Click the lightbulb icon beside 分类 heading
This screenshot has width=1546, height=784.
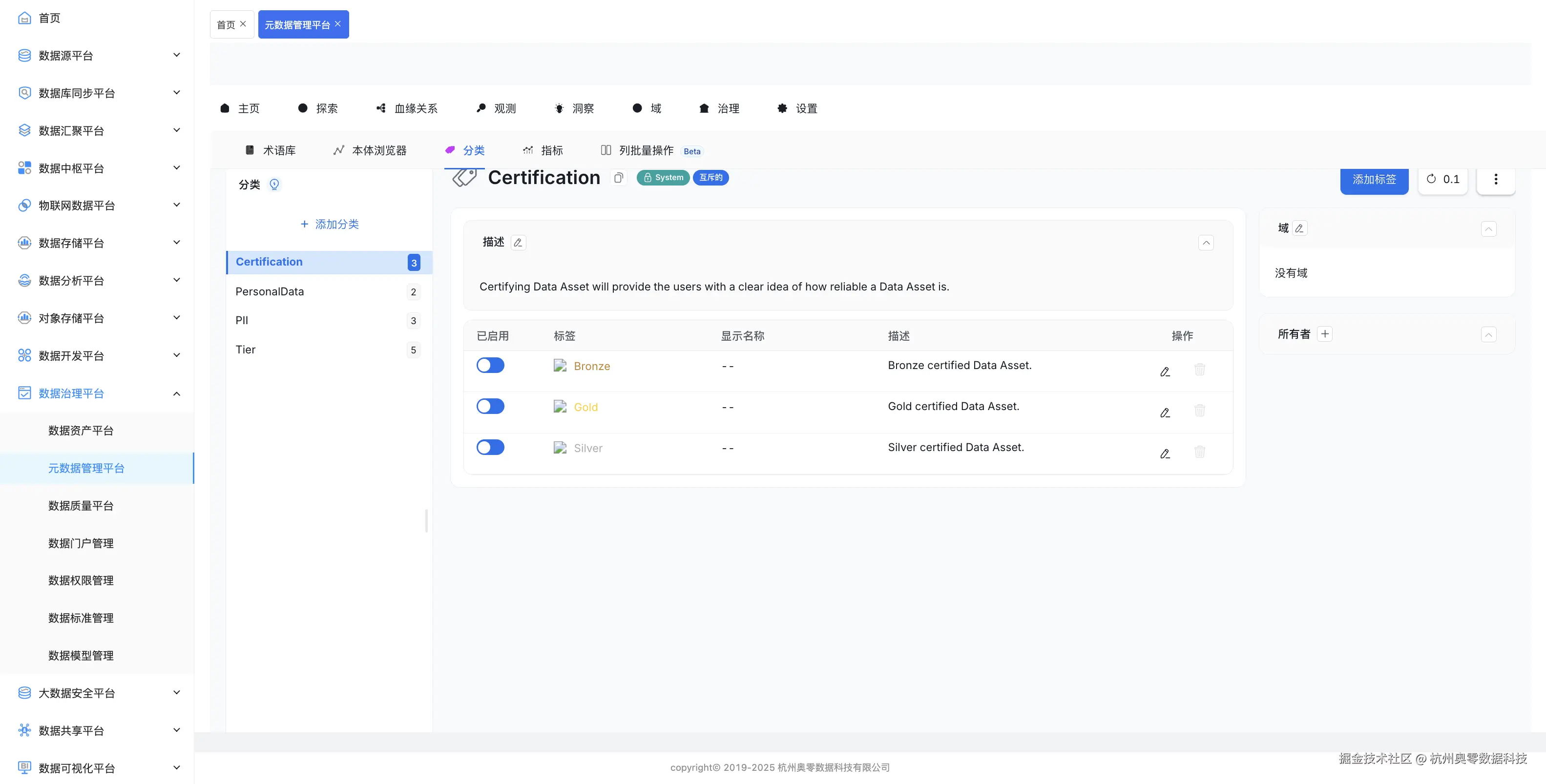(274, 185)
